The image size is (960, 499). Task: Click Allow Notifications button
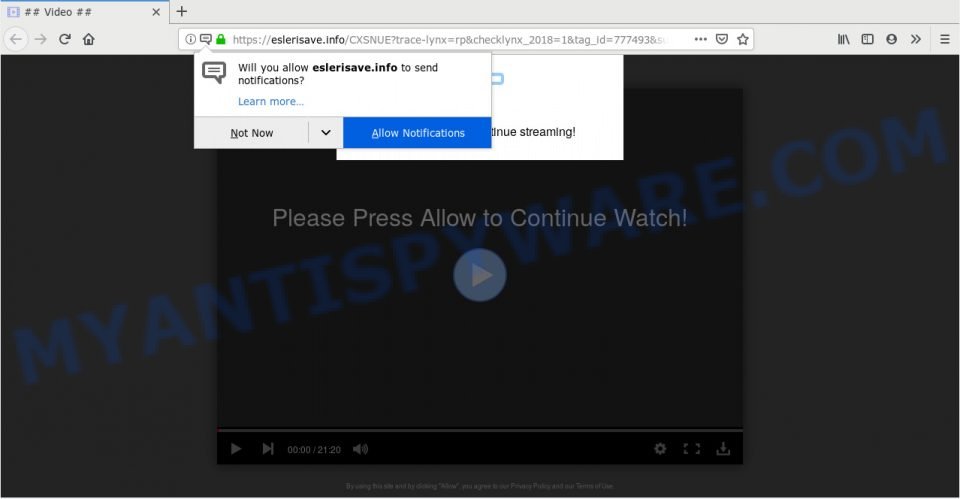click(418, 133)
